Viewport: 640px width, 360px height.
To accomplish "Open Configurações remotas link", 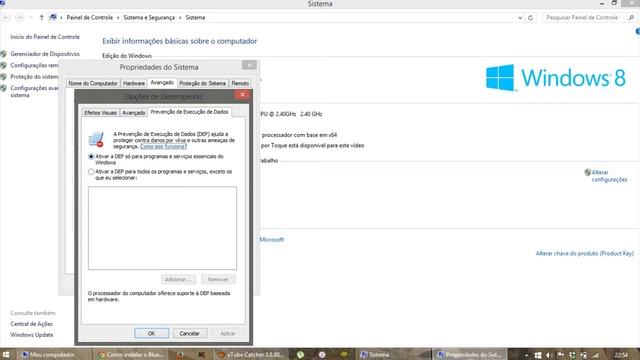I will click(34, 65).
